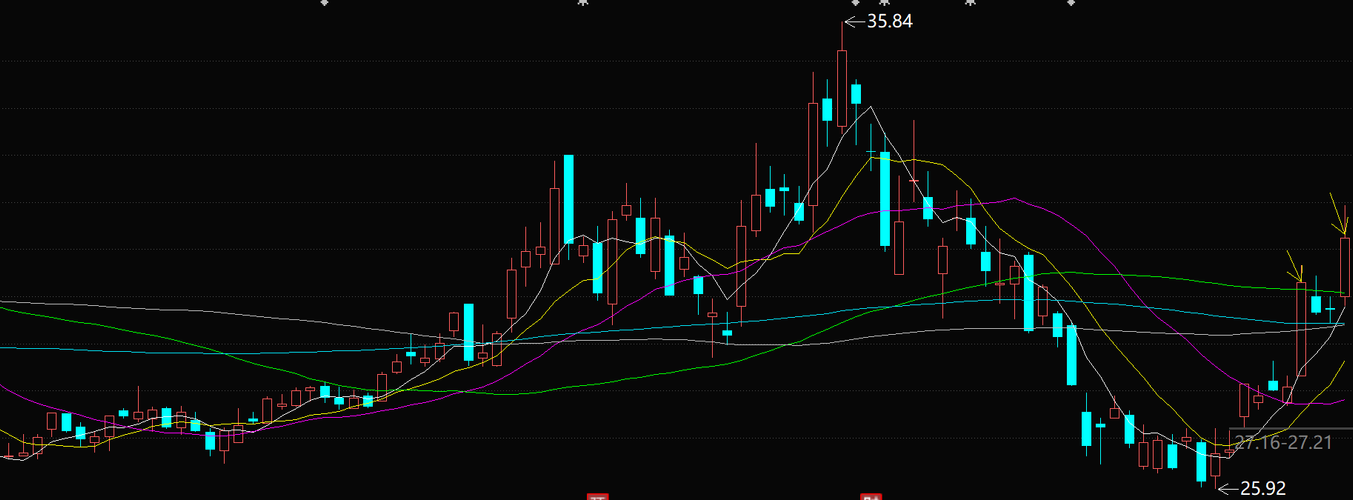This screenshot has height=500, width=1353.
Task: Select the peak candlestick marked 35.84
Action: [x=842, y=88]
